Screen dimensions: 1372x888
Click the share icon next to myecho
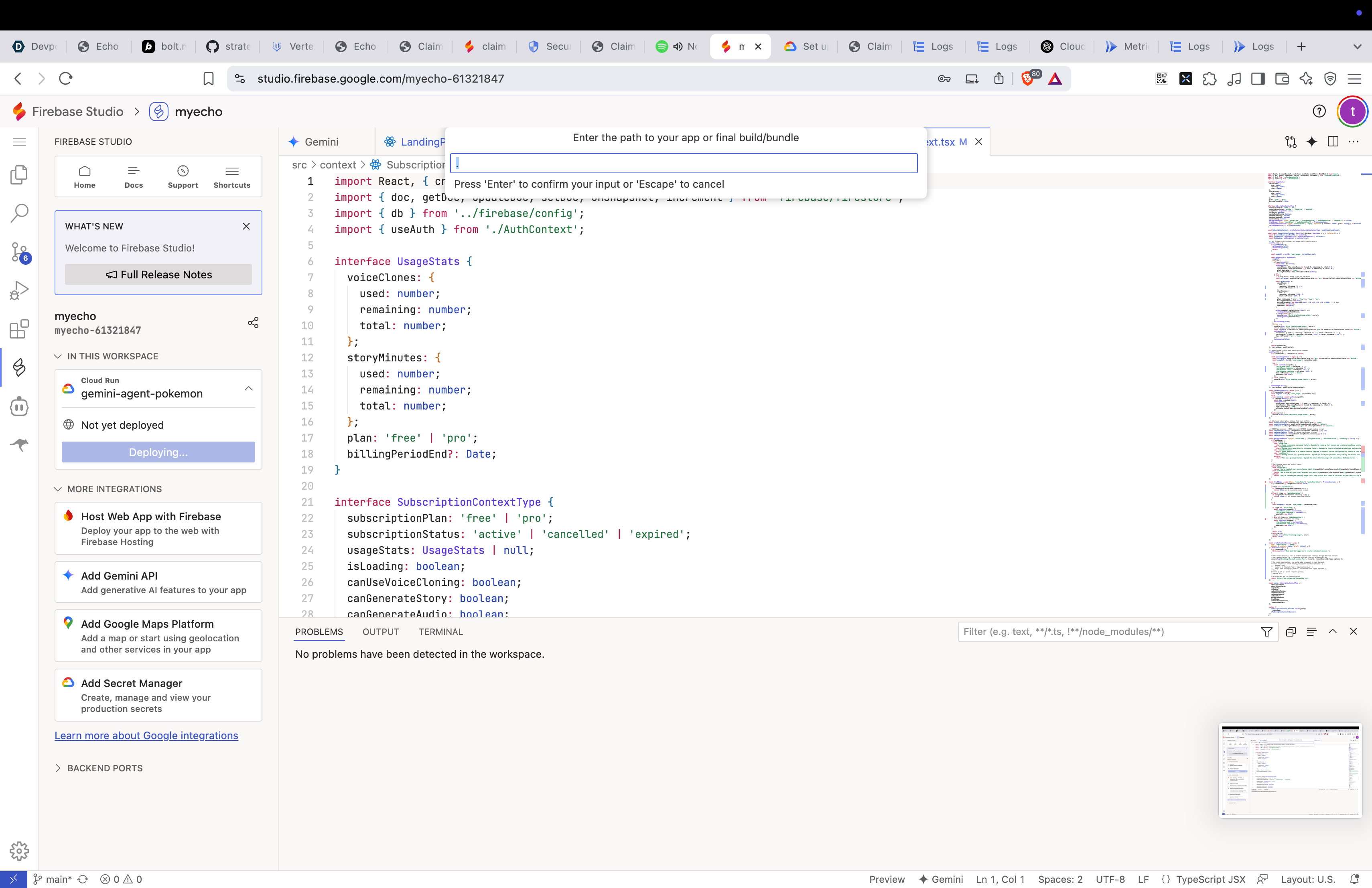(253, 322)
